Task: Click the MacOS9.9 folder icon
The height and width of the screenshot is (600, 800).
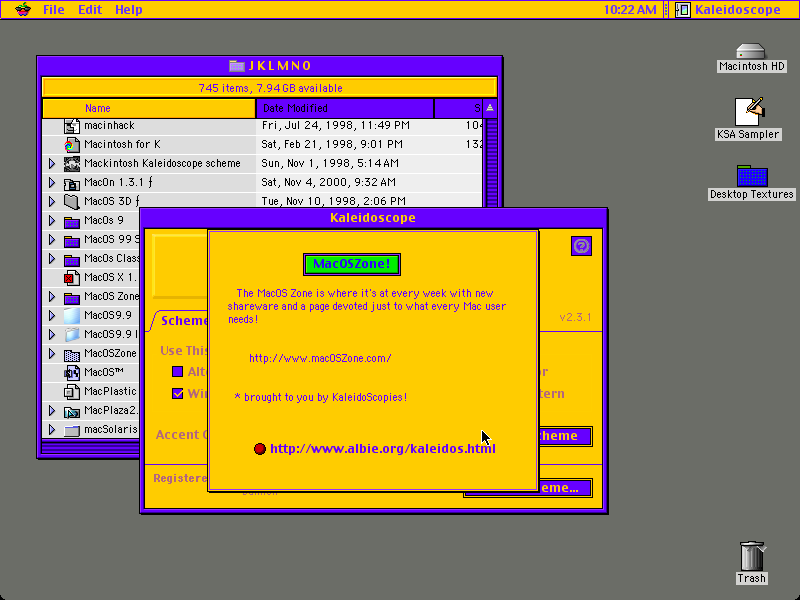Action: 72,316
